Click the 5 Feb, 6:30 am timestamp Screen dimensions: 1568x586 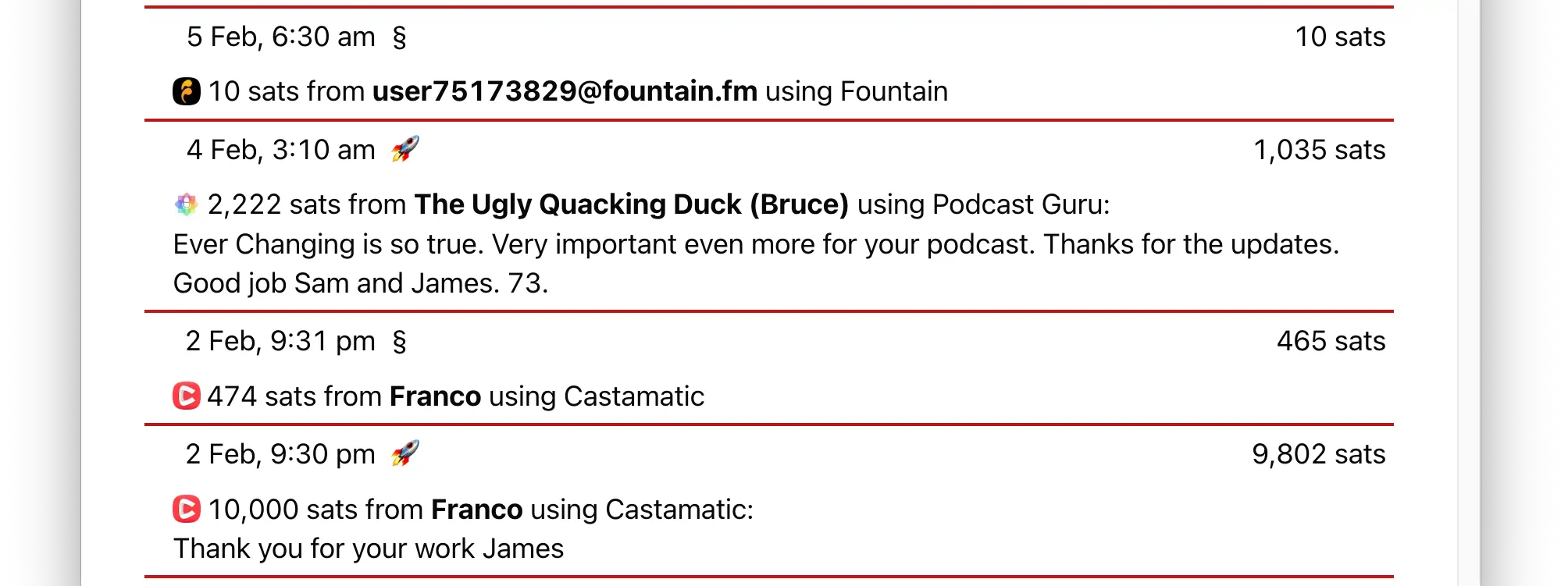click(x=280, y=37)
